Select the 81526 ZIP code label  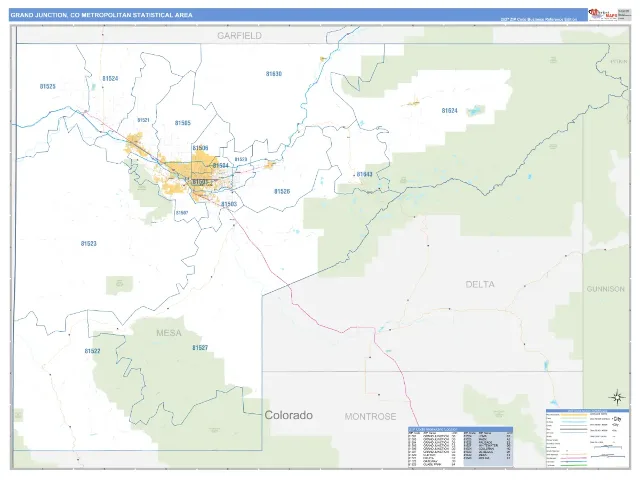click(282, 191)
